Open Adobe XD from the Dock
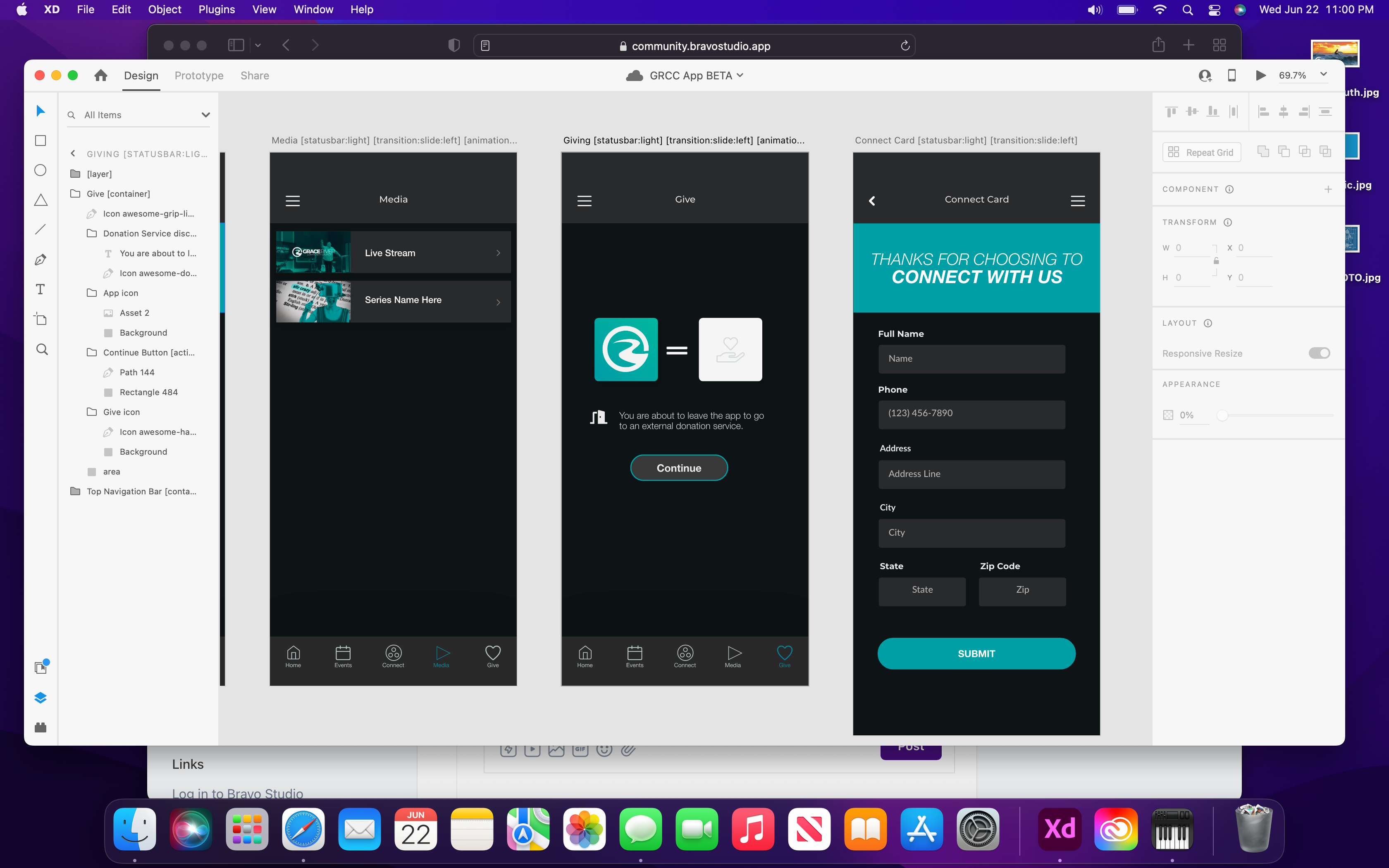 tap(1060, 829)
